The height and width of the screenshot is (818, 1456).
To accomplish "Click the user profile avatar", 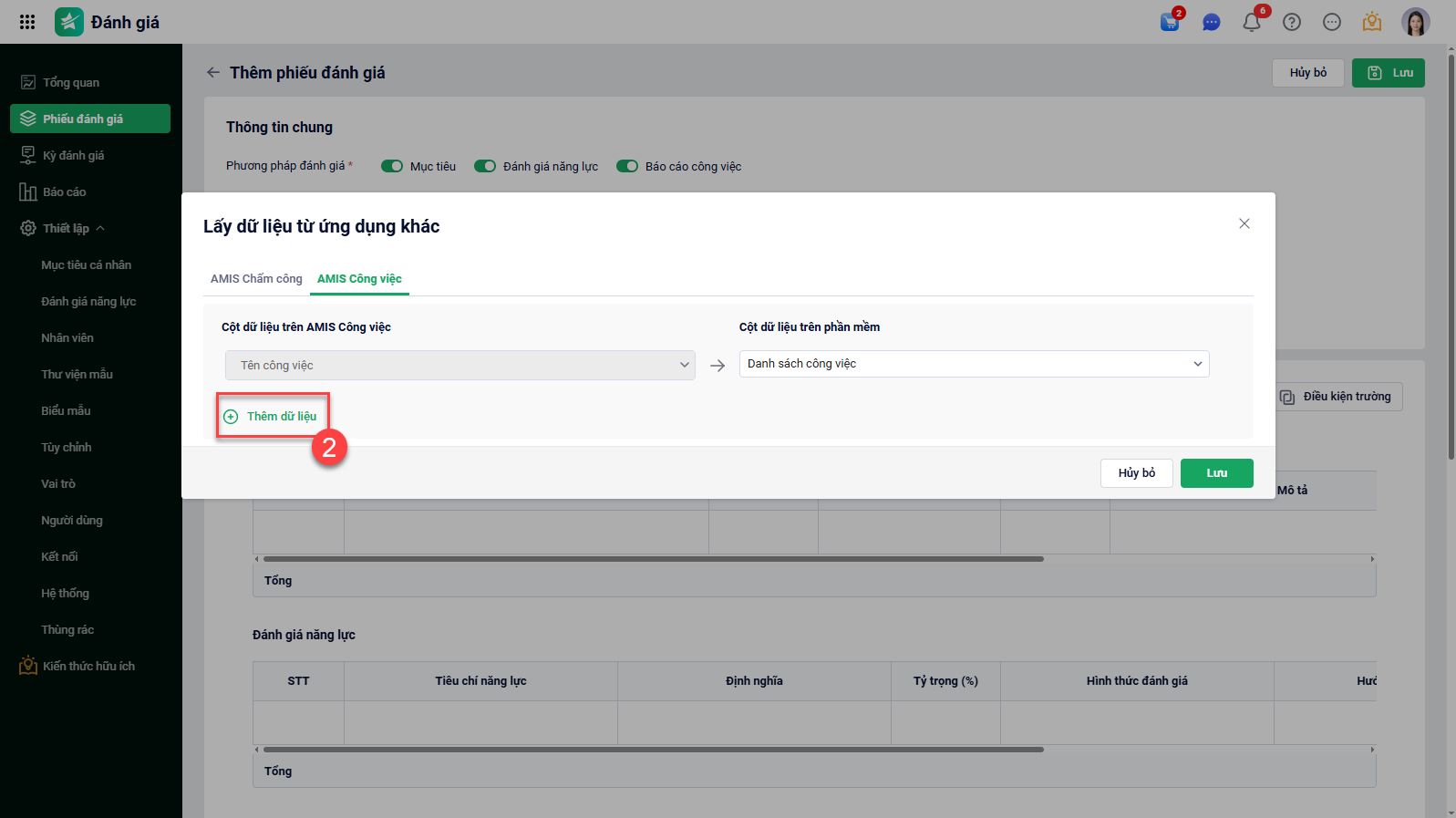I will tap(1415, 22).
